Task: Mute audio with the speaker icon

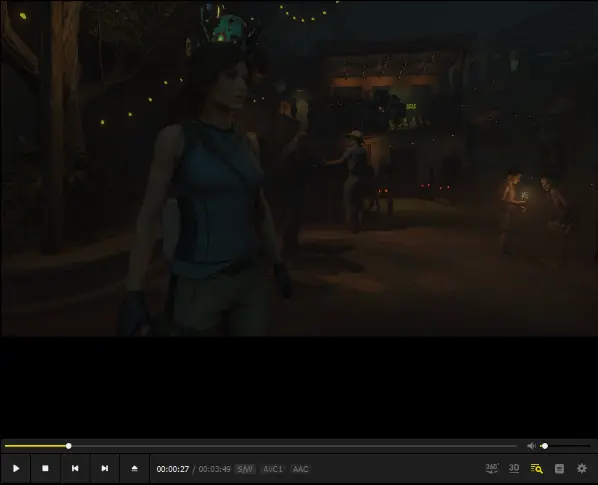Action: tap(531, 446)
